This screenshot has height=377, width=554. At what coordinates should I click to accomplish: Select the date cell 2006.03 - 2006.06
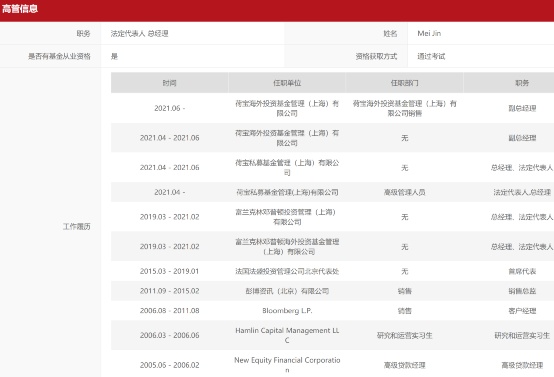(170, 335)
